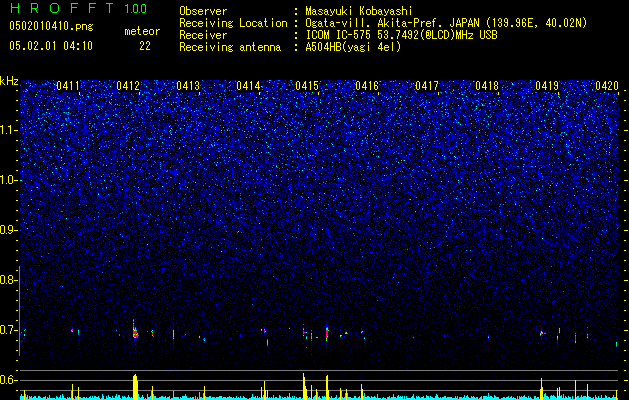Click the HROFFT title text
Screen dimensions: 629x400
click(62, 8)
